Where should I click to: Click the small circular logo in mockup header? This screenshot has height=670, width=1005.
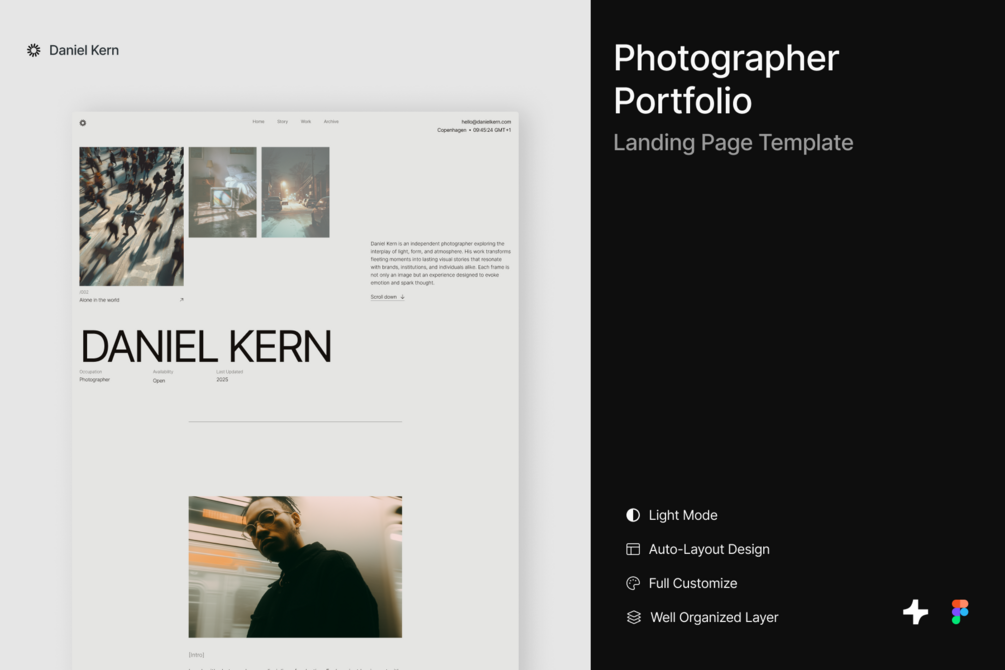point(83,122)
